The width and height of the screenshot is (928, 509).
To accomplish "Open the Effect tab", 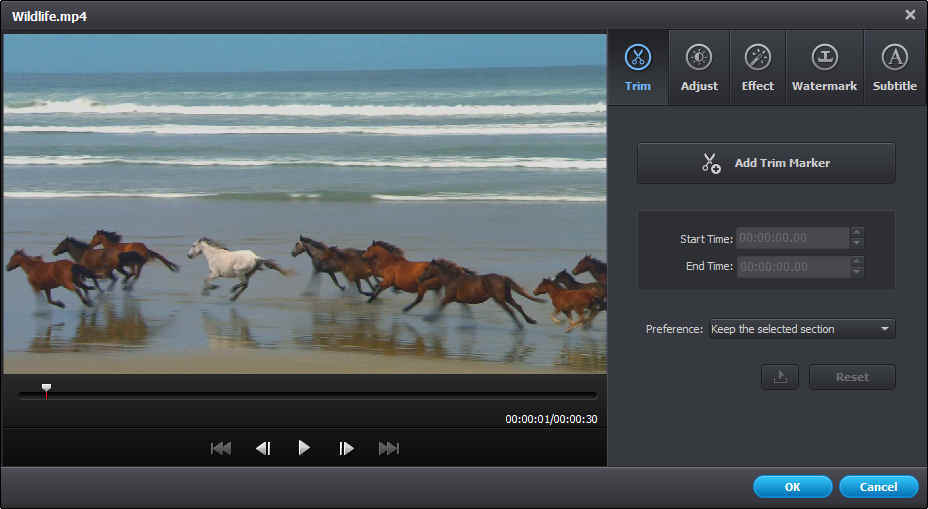I will 758,67.
